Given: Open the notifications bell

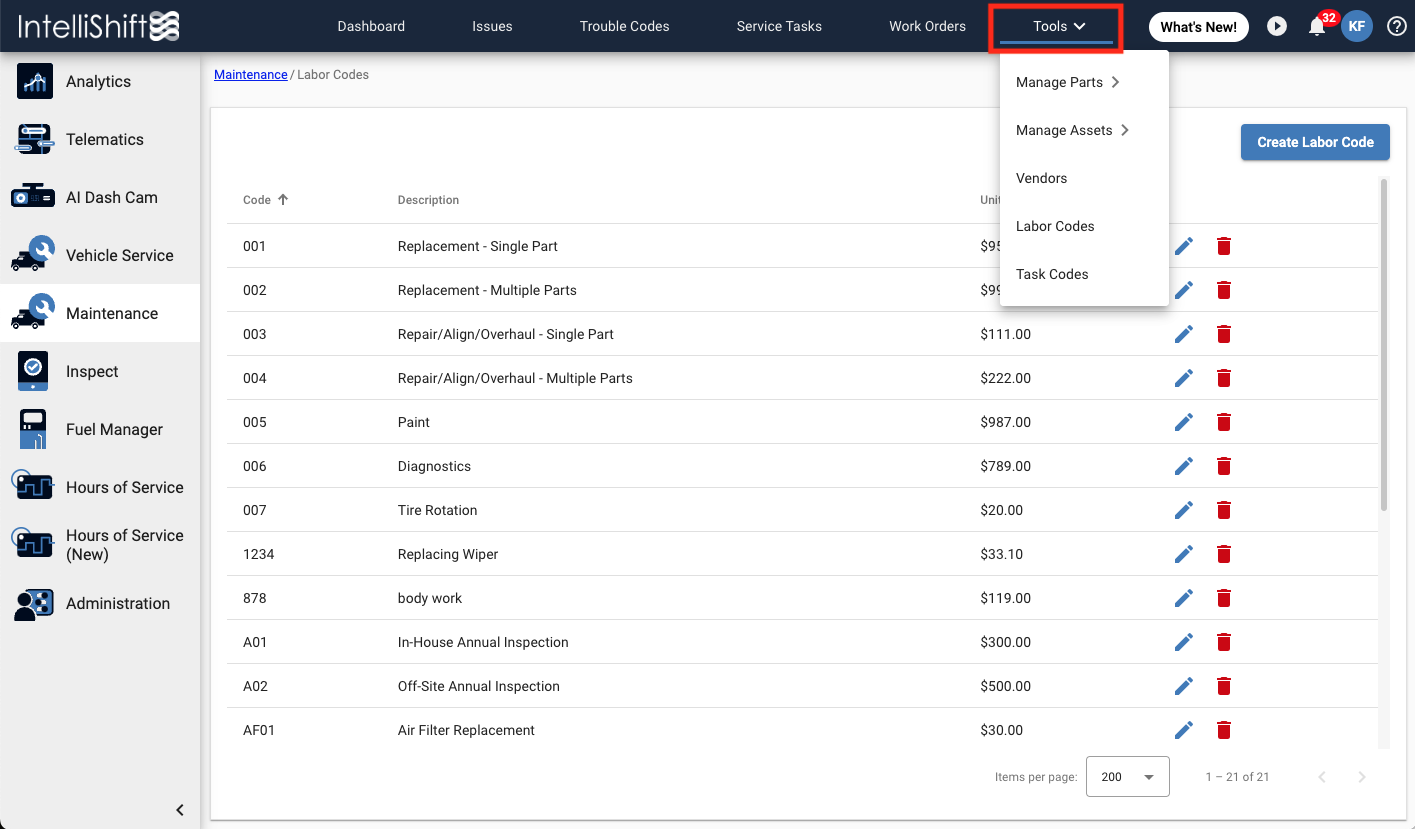Looking at the screenshot, I should pos(1317,26).
